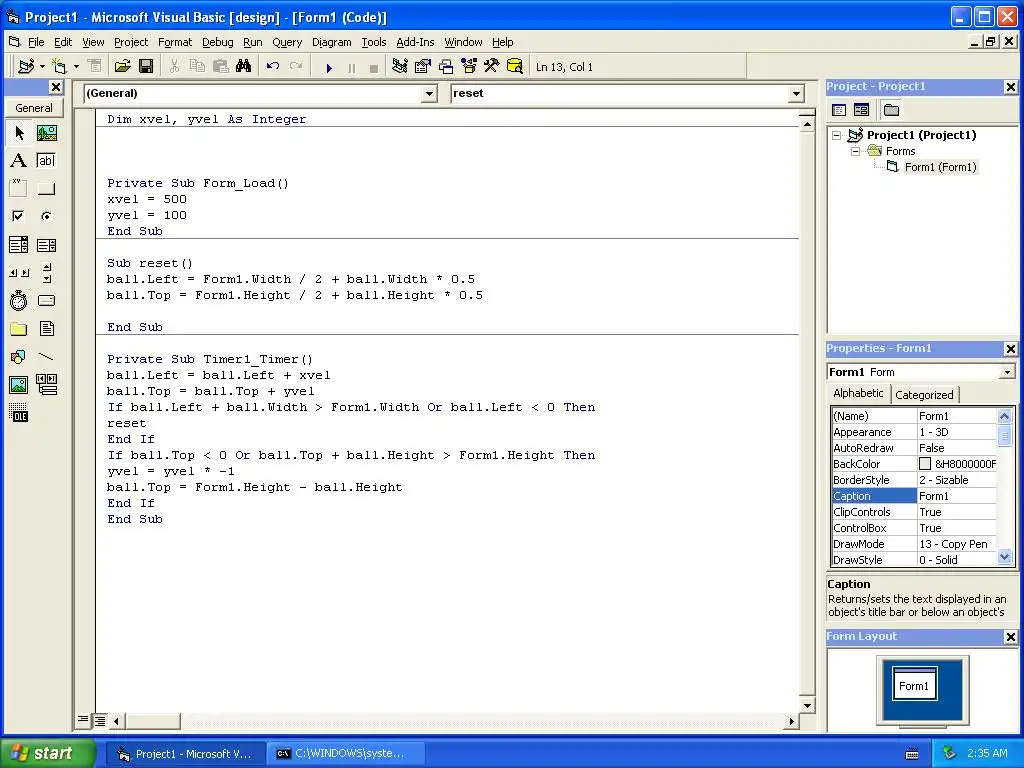Click View Code in Project panel

tap(839, 110)
